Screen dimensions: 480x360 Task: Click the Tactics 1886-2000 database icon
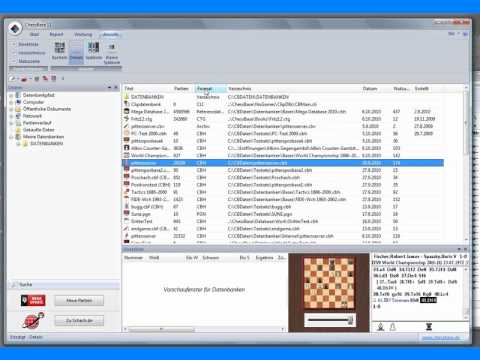pyautogui.click(x=127, y=192)
